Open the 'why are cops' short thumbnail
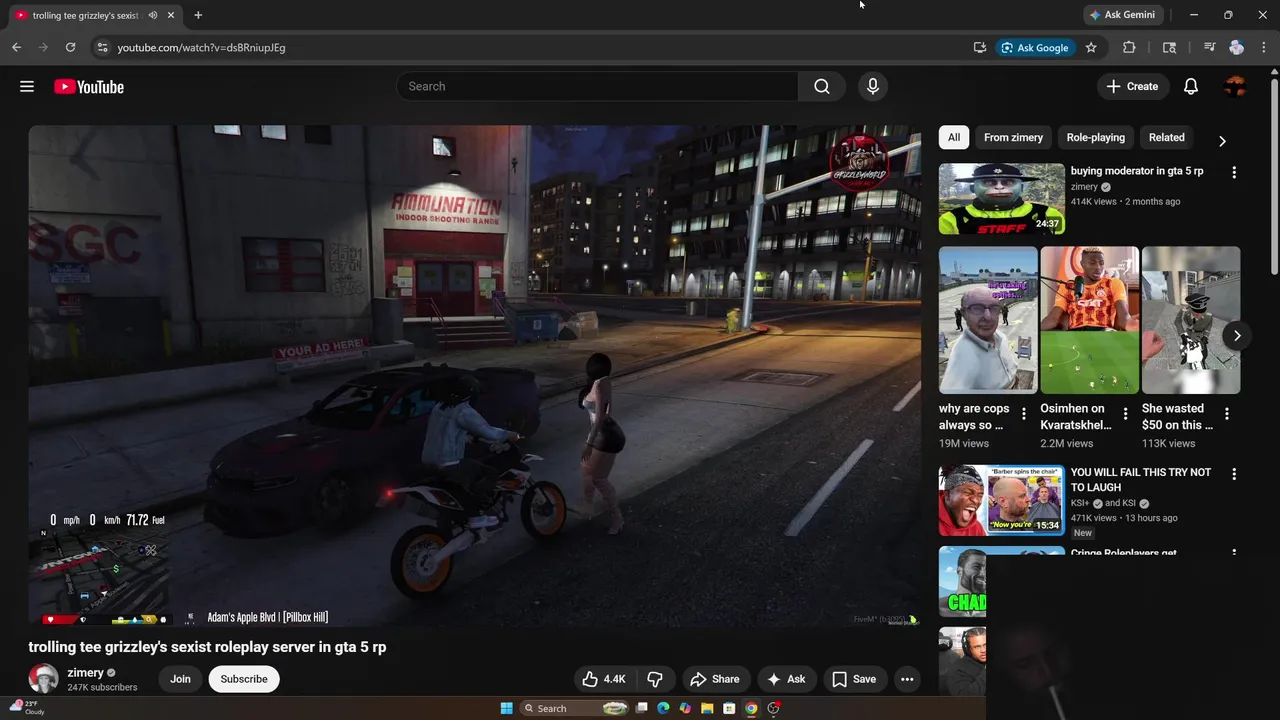Screen dimensions: 1280x720 tap(988, 320)
